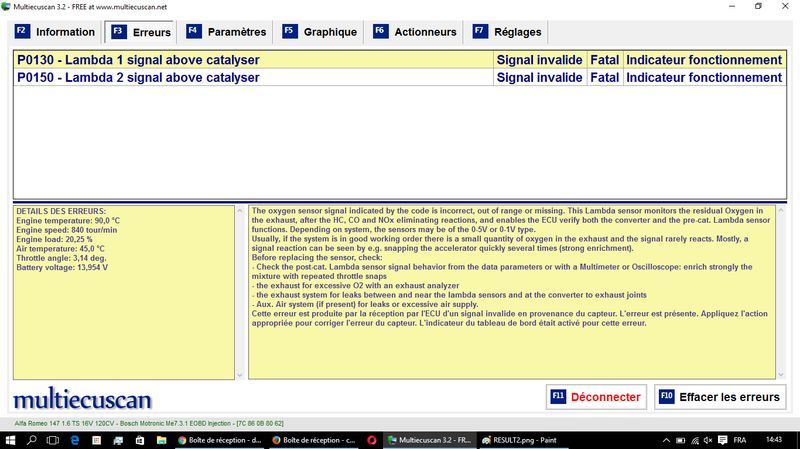Open the Information tab
Viewport: 800px width, 449px height.
click(x=55, y=32)
